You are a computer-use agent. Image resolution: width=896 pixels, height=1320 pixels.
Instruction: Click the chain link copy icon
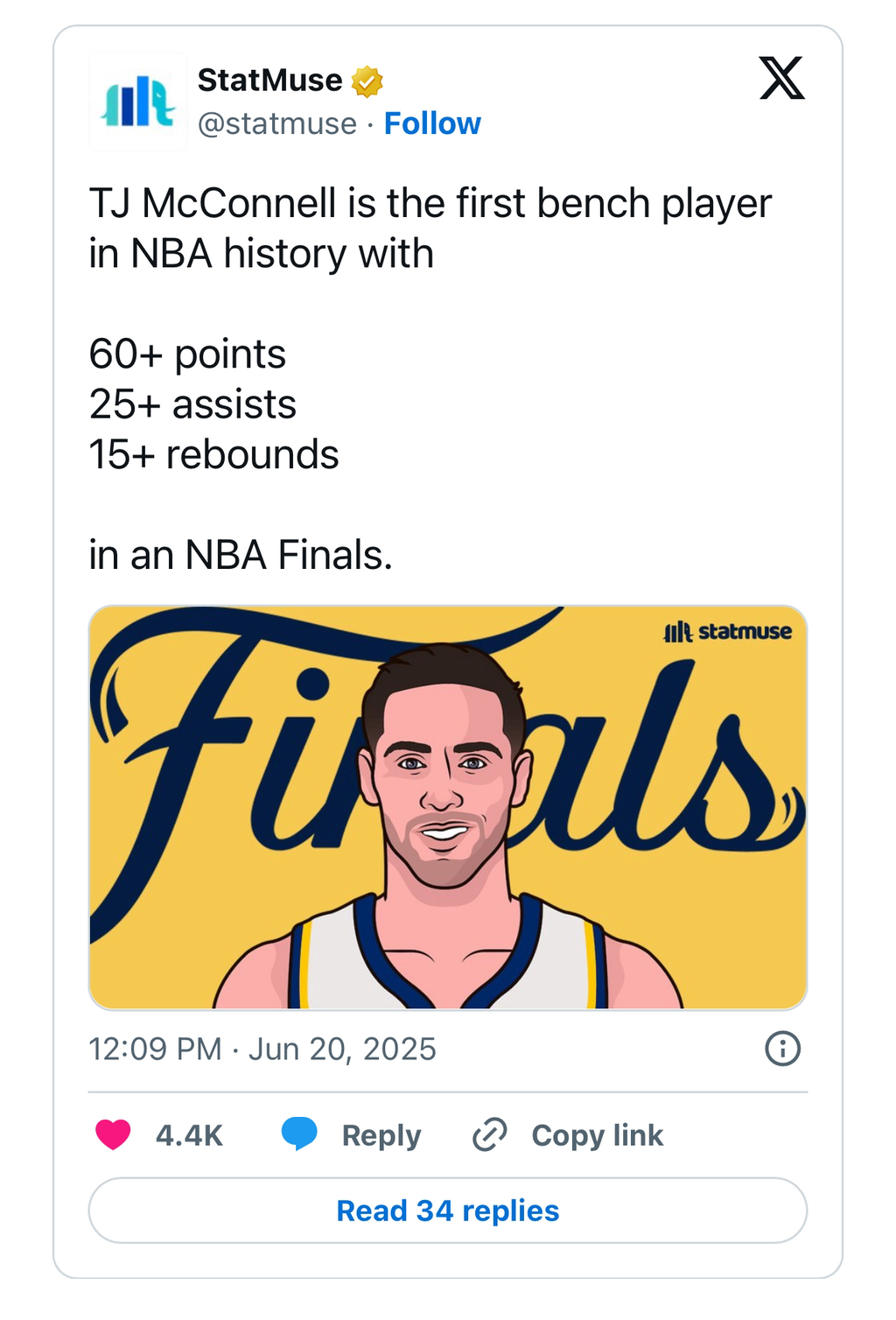pos(490,1134)
